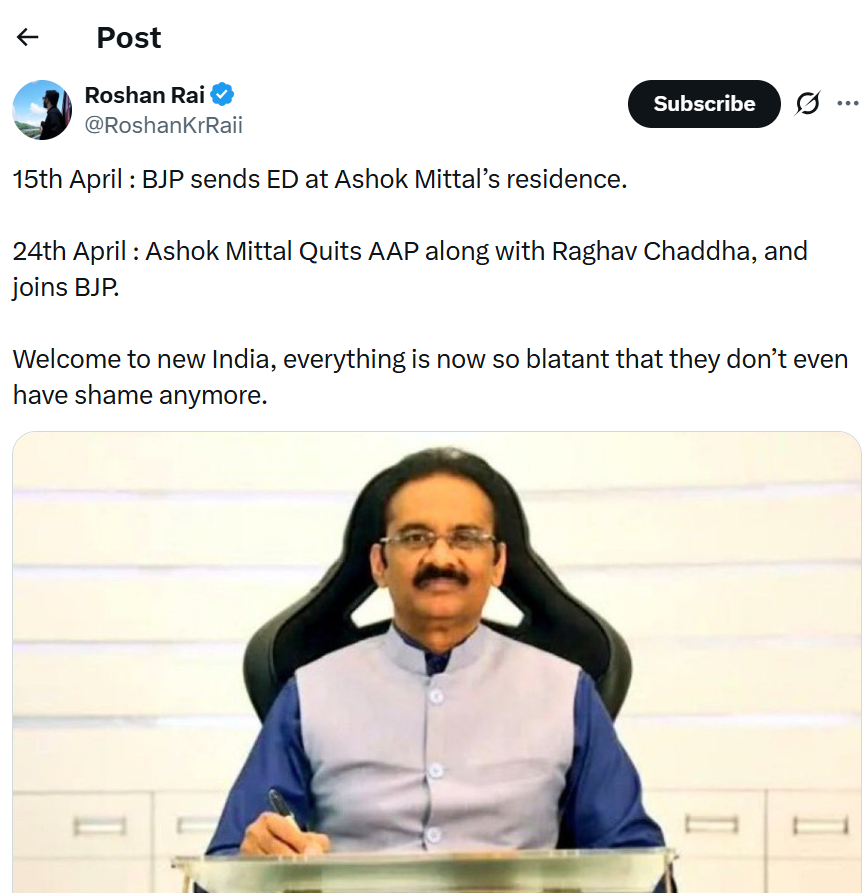The image size is (867, 893).
Task: Open the @RoshanKrRaii handle link
Action: tap(163, 125)
